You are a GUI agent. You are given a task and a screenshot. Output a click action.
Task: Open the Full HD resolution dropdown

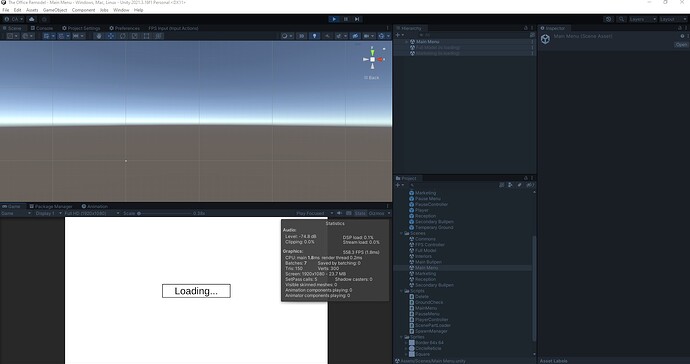(92, 213)
